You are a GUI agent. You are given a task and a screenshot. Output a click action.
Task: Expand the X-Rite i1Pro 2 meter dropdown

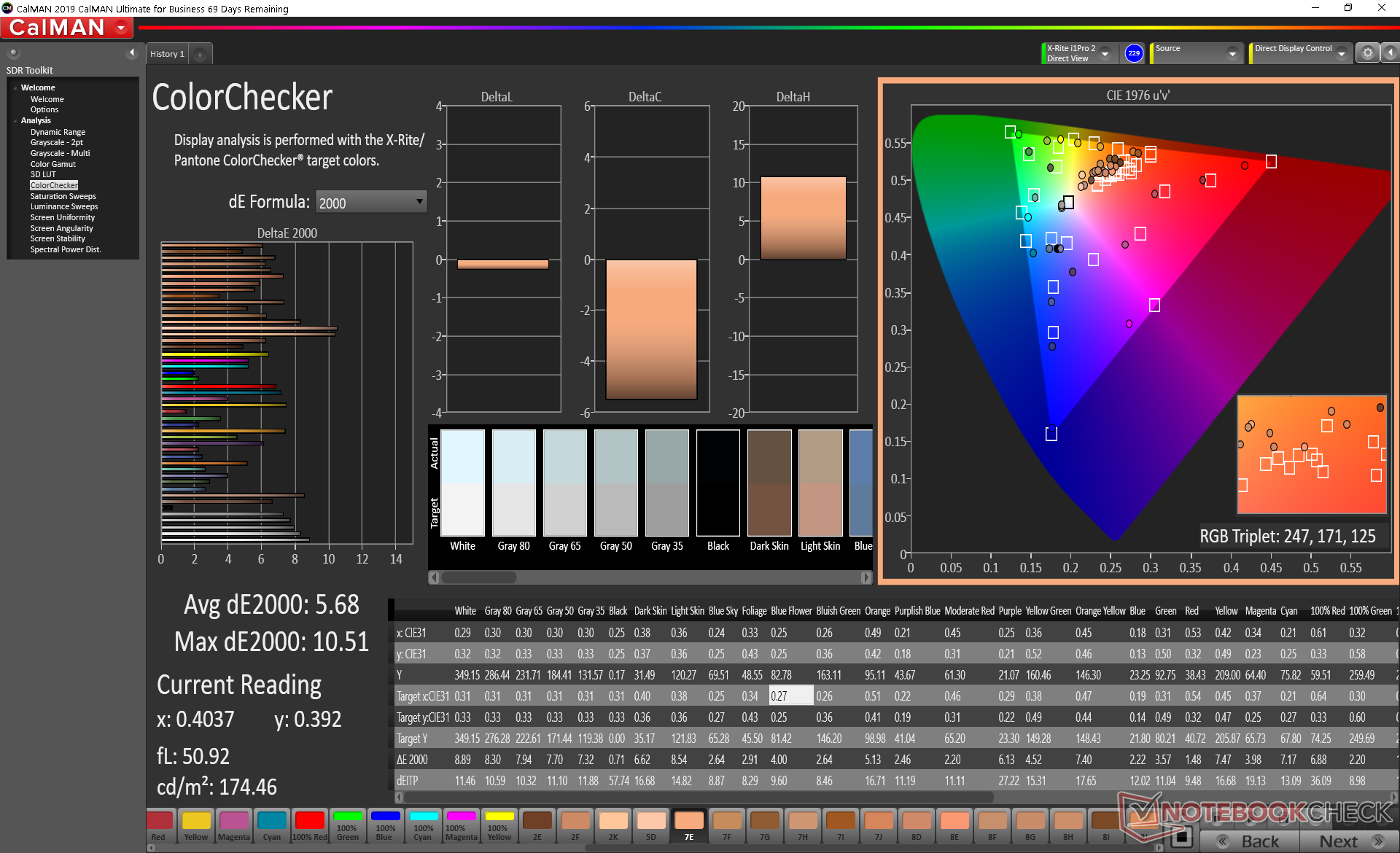[x=1105, y=54]
